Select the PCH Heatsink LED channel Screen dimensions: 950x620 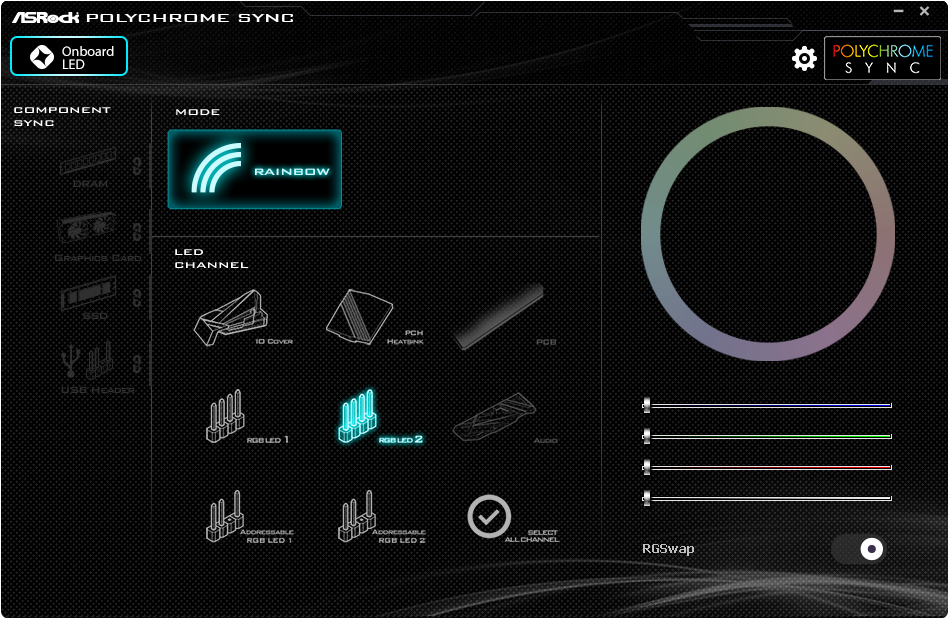tap(374, 318)
